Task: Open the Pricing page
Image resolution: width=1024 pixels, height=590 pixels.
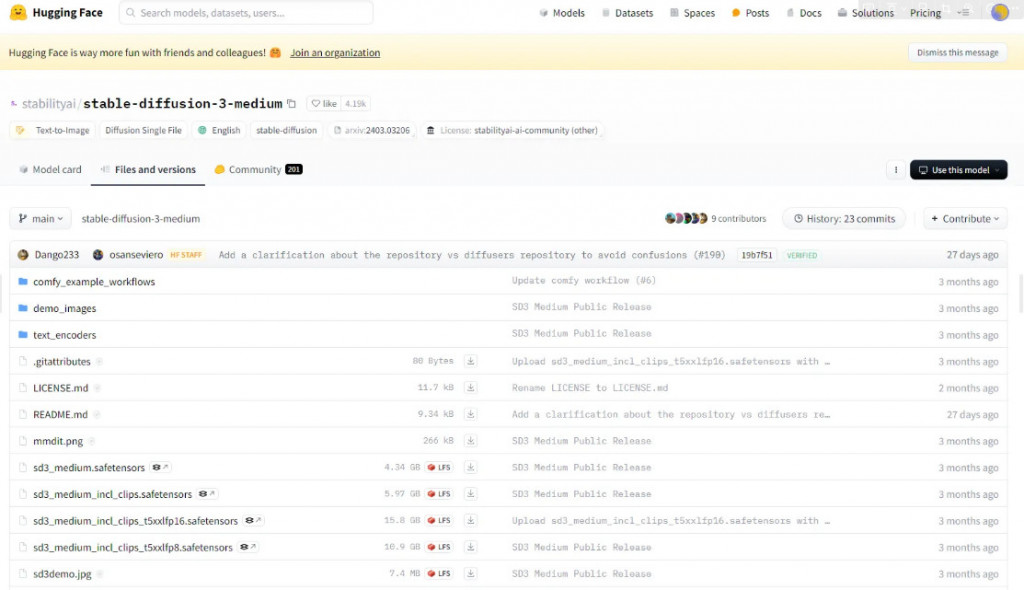Action: coord(925,12)
